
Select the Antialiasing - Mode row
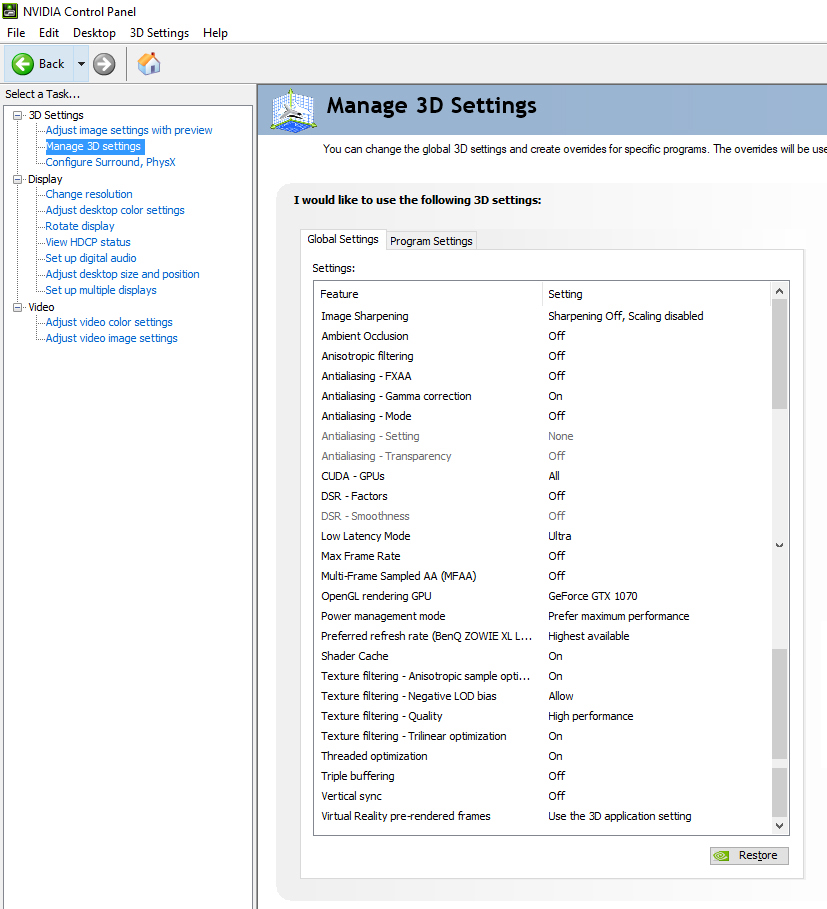coord(543,416)
